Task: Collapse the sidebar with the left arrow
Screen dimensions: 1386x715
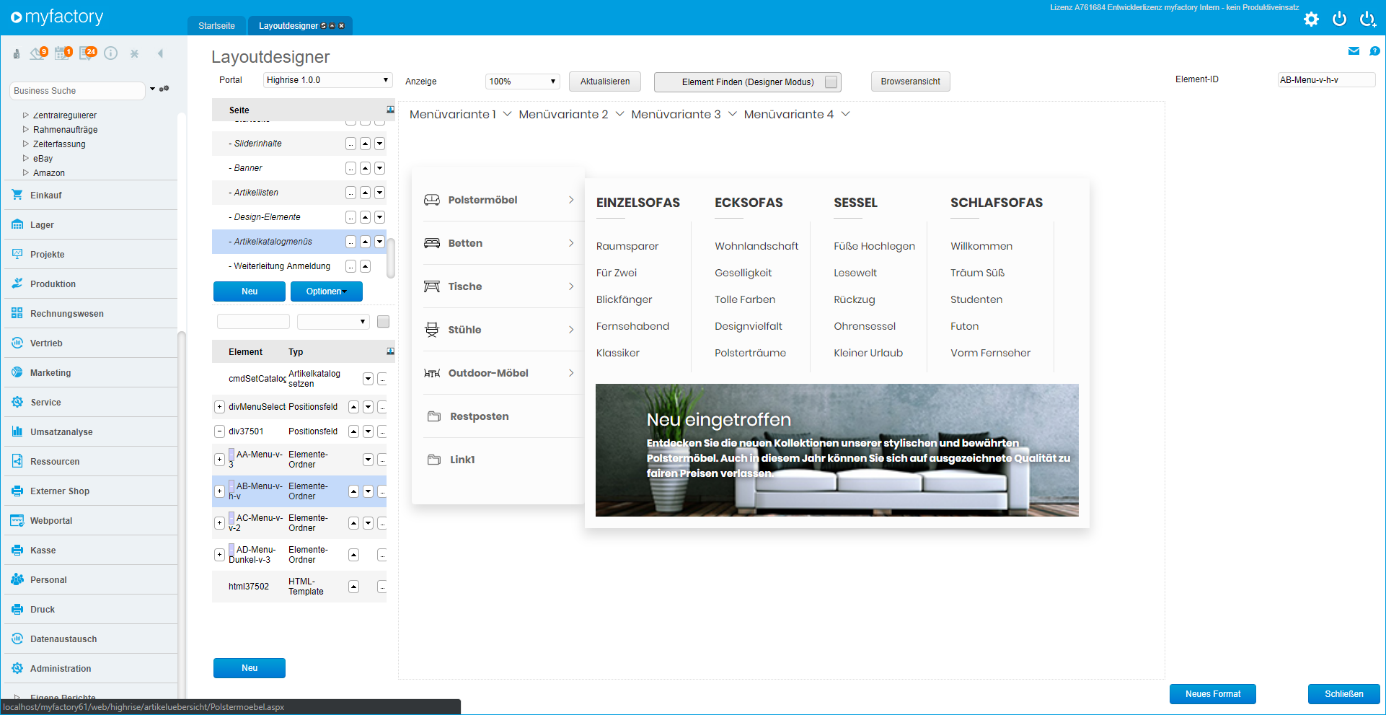Action: [x=160, y=53]
